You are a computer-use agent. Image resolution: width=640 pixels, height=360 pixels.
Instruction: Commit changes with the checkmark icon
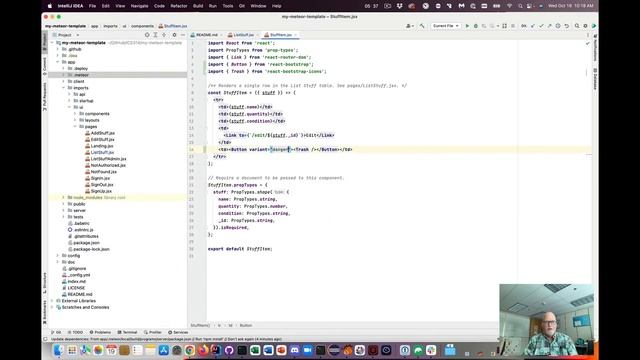541,26
